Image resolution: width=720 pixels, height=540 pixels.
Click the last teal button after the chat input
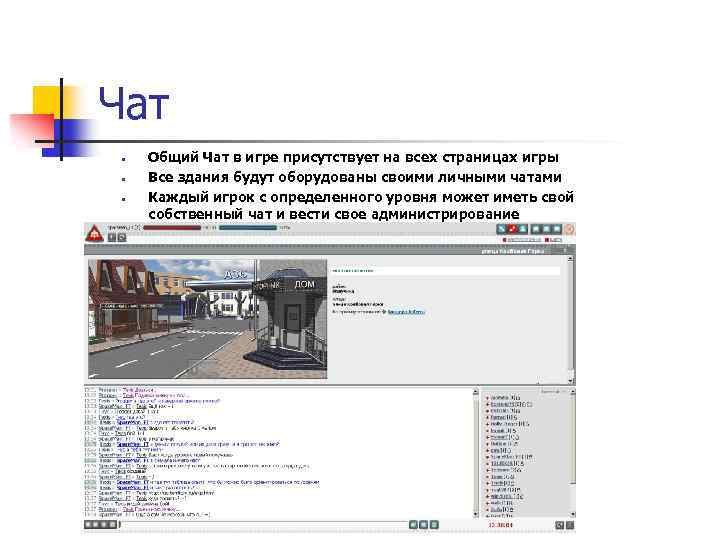434,524
